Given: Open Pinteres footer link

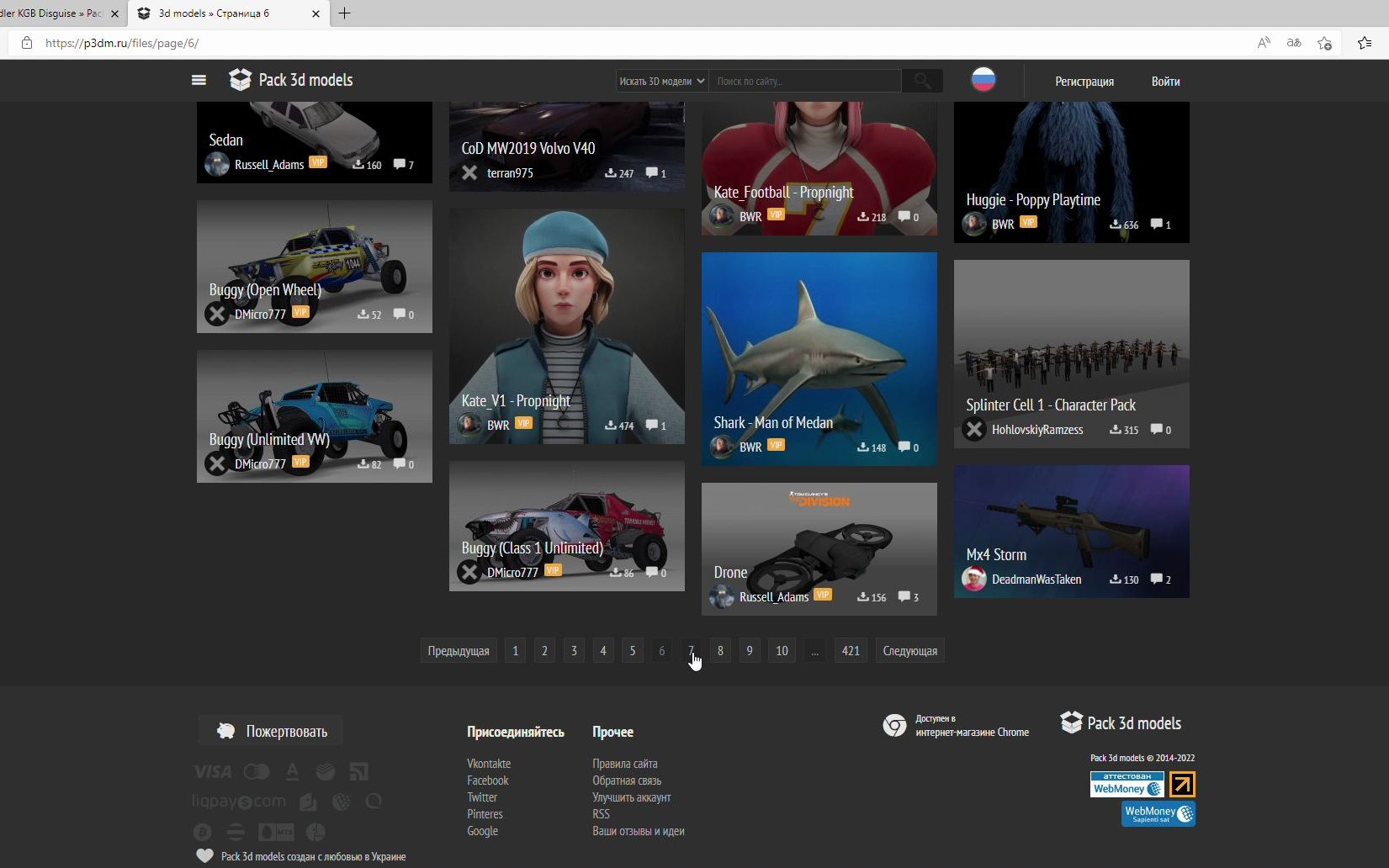Looking at the screenshot, I should pyautogui.click(x=485, y=814).
